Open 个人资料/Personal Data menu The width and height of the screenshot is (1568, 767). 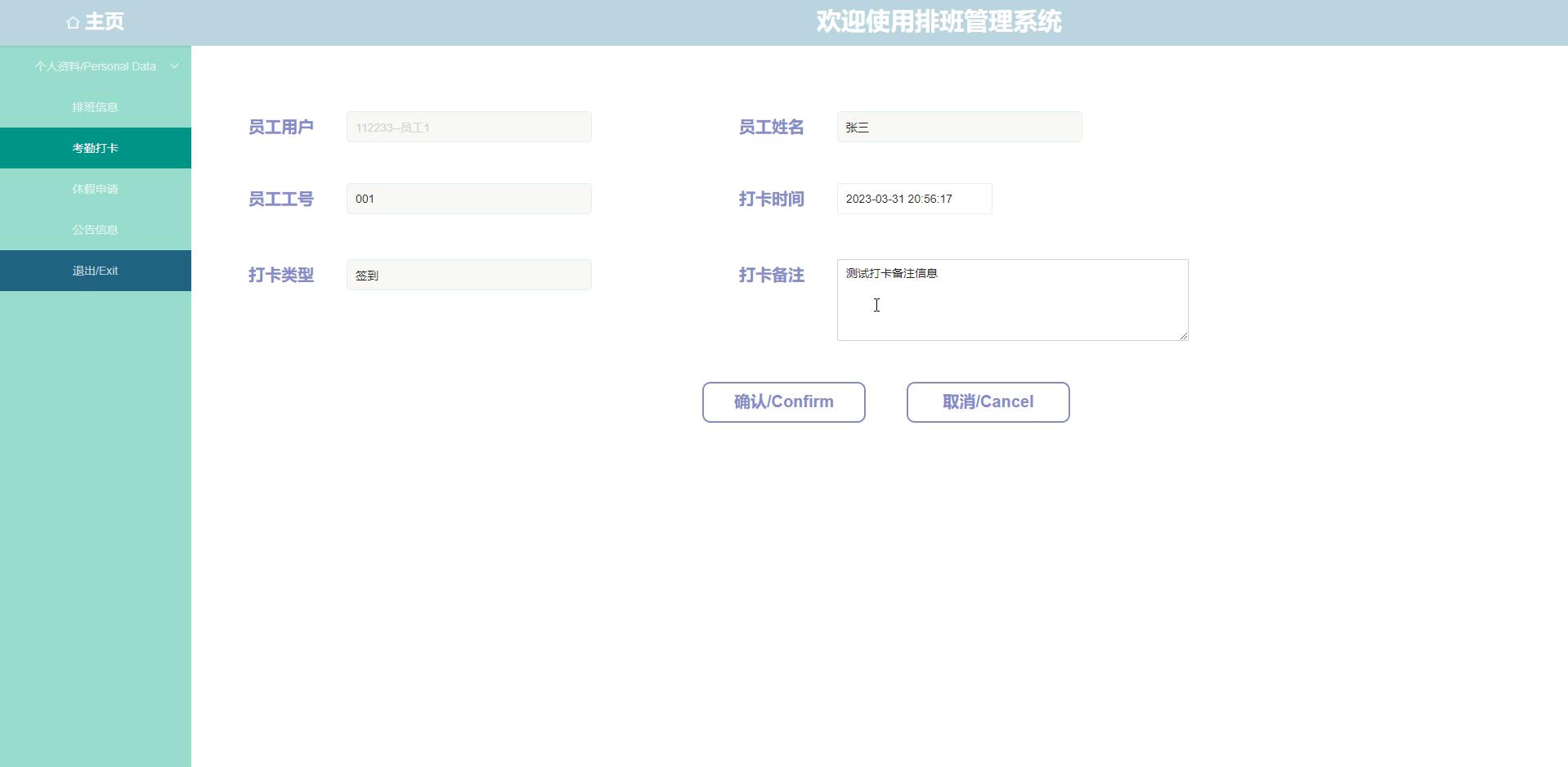(96, 66)
